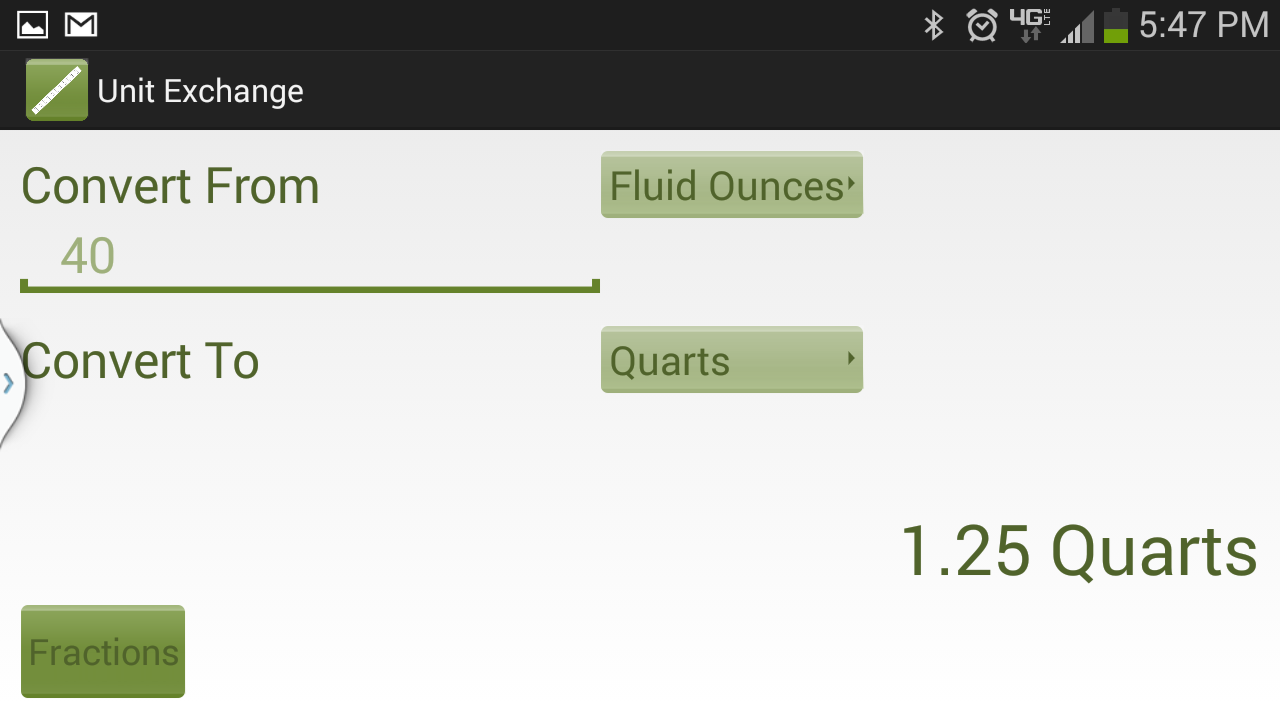Tap the Unit Exchange title text
This screenshot has width=1280, height=720.
click(200, 91)
